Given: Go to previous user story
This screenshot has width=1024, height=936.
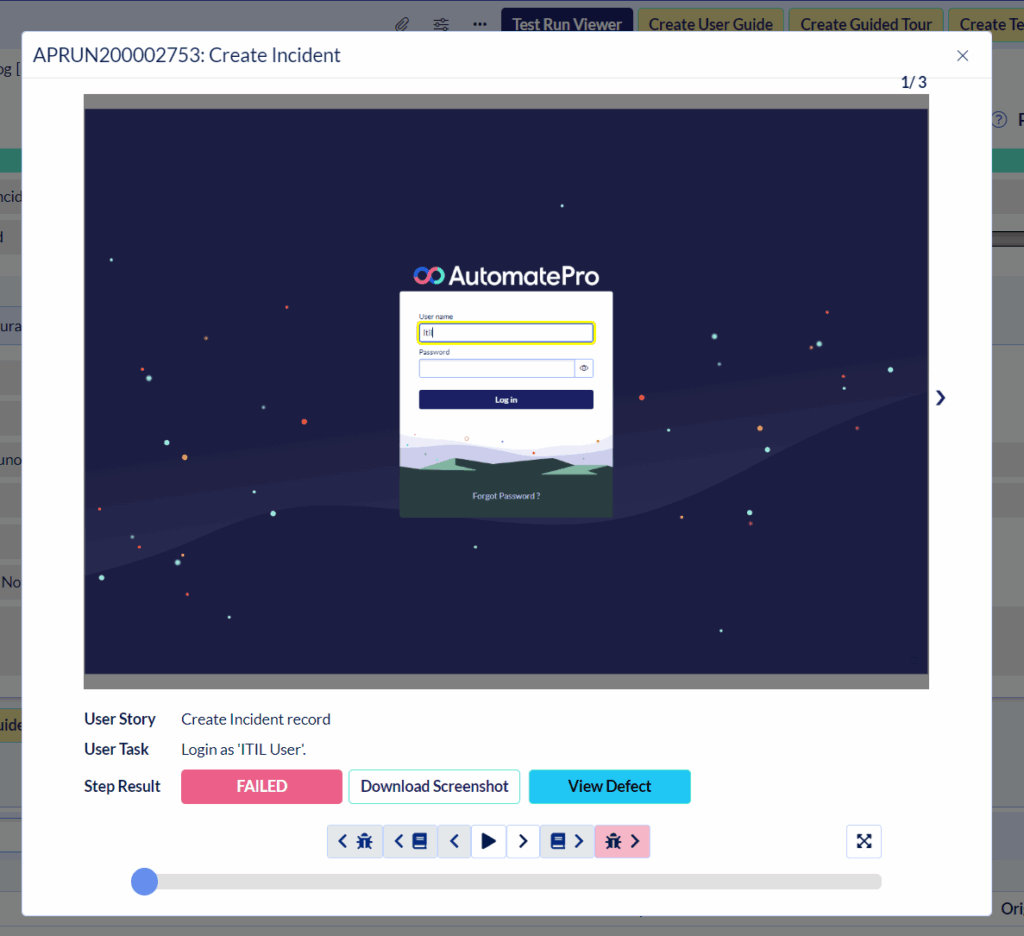Looking at the screenshot, I should (x=410, y=842).
